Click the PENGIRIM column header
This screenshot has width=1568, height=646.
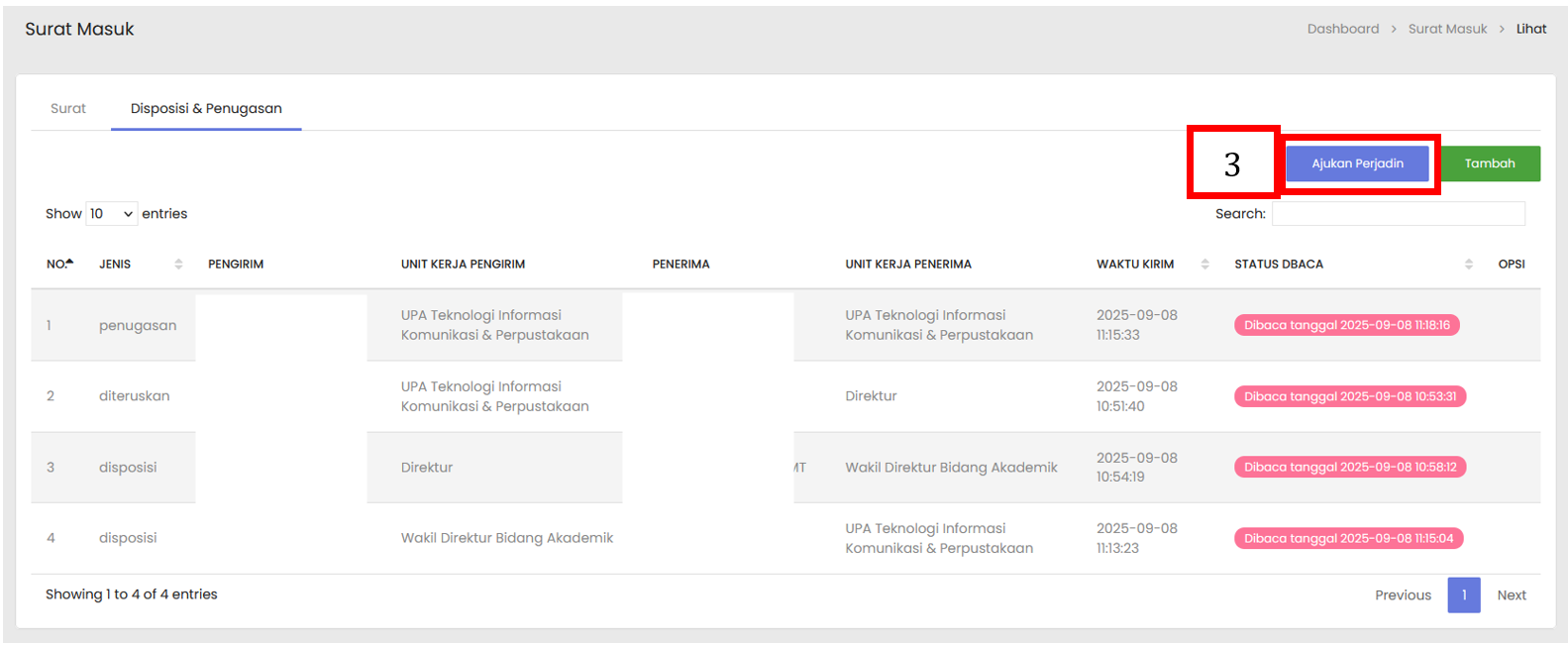pyautogui.click(x=236, y=264)
